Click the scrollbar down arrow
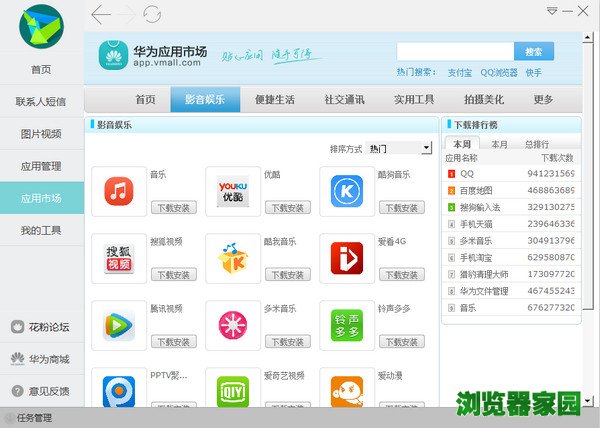The height and width of the screenshot is (428, 600). pyautogui.click(x=587, y=401)
